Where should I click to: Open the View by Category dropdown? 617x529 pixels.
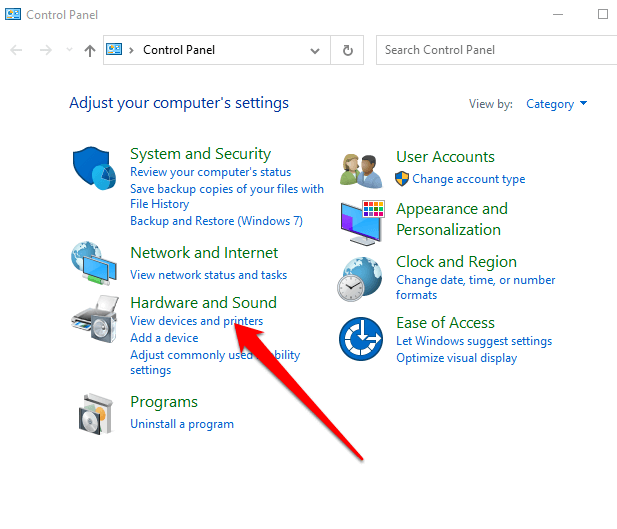[x=556, y=104]
